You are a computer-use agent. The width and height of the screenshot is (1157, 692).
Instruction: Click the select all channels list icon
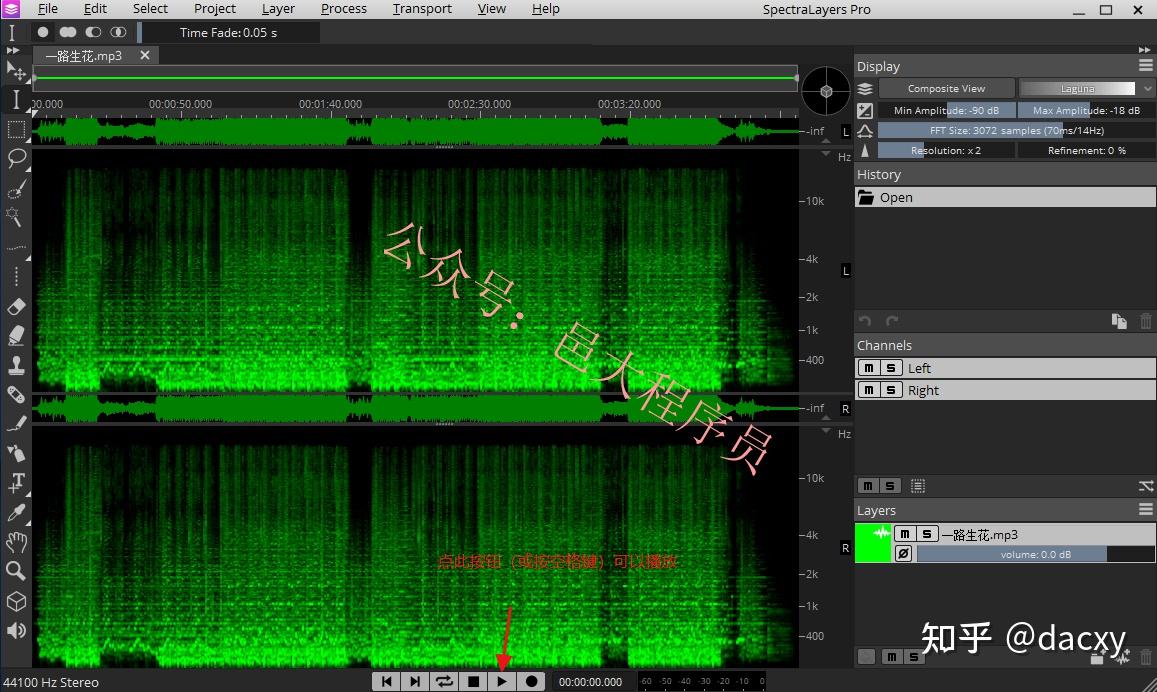pyautogui.click(x=917, y=485)
